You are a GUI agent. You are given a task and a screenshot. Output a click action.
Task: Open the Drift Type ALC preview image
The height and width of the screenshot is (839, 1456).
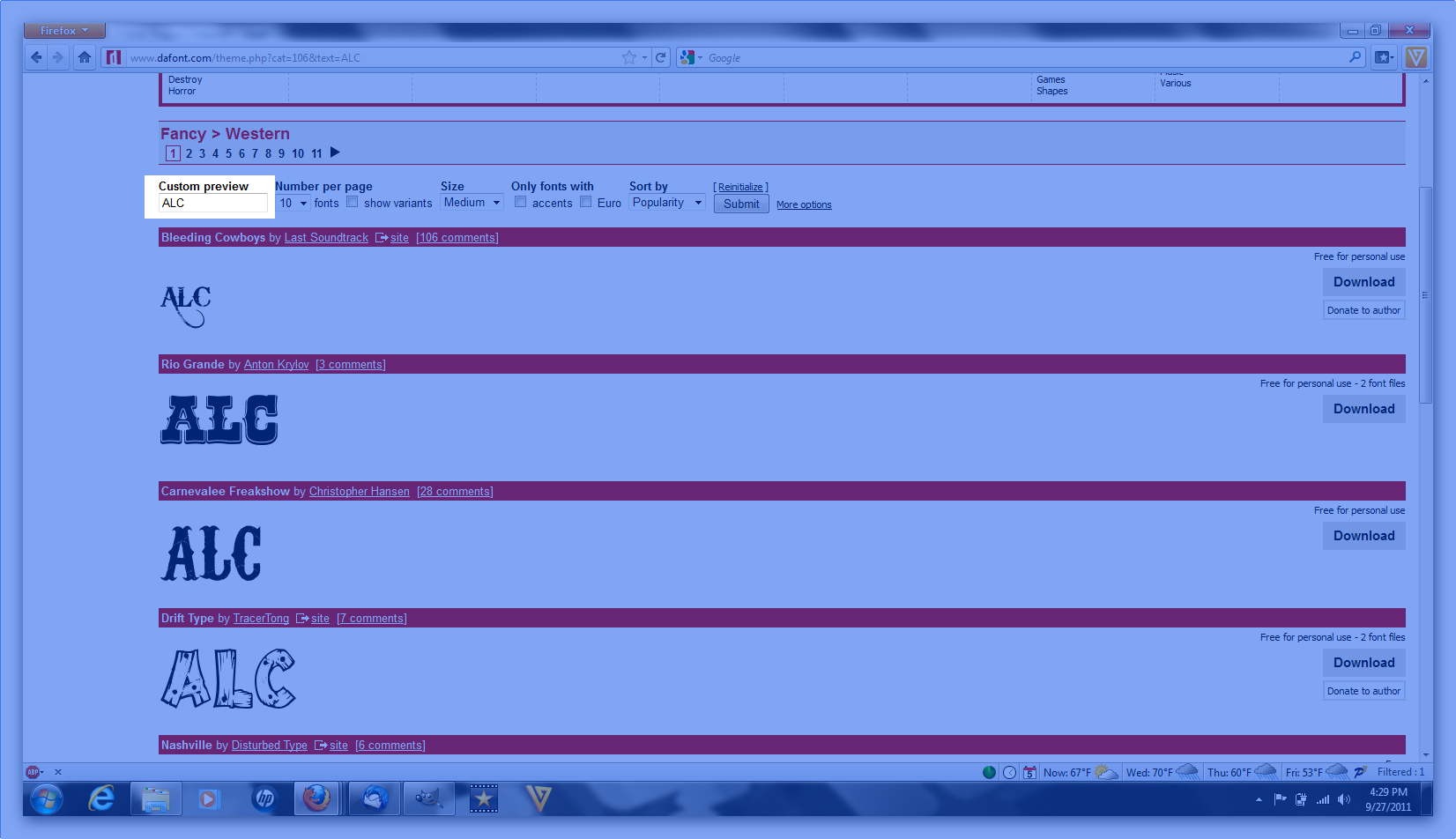click(x=228, y=679)
